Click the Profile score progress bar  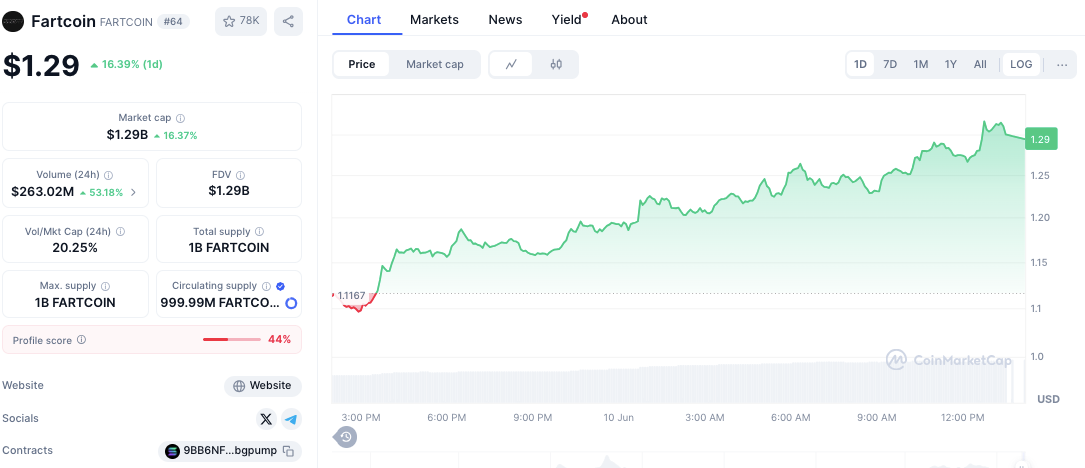[x=232, y=340]
